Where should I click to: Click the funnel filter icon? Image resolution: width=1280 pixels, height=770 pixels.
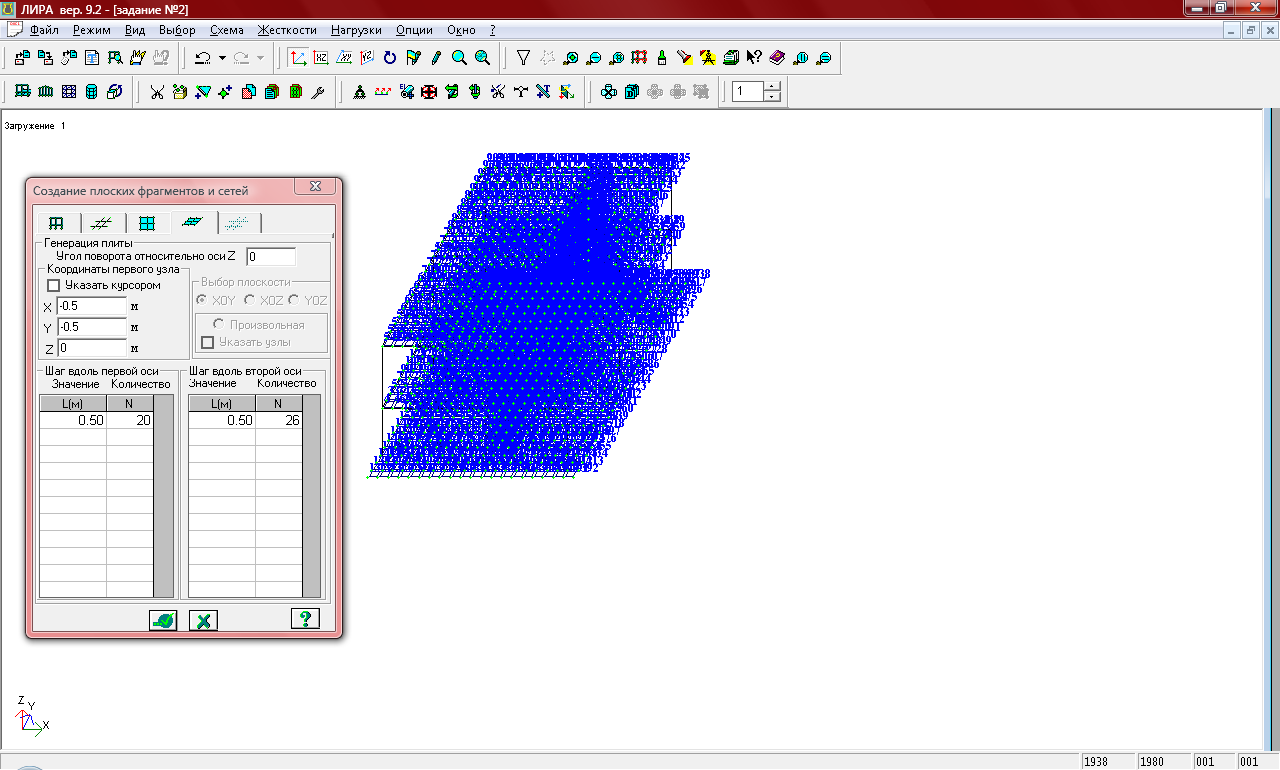(x=523, y=58)
